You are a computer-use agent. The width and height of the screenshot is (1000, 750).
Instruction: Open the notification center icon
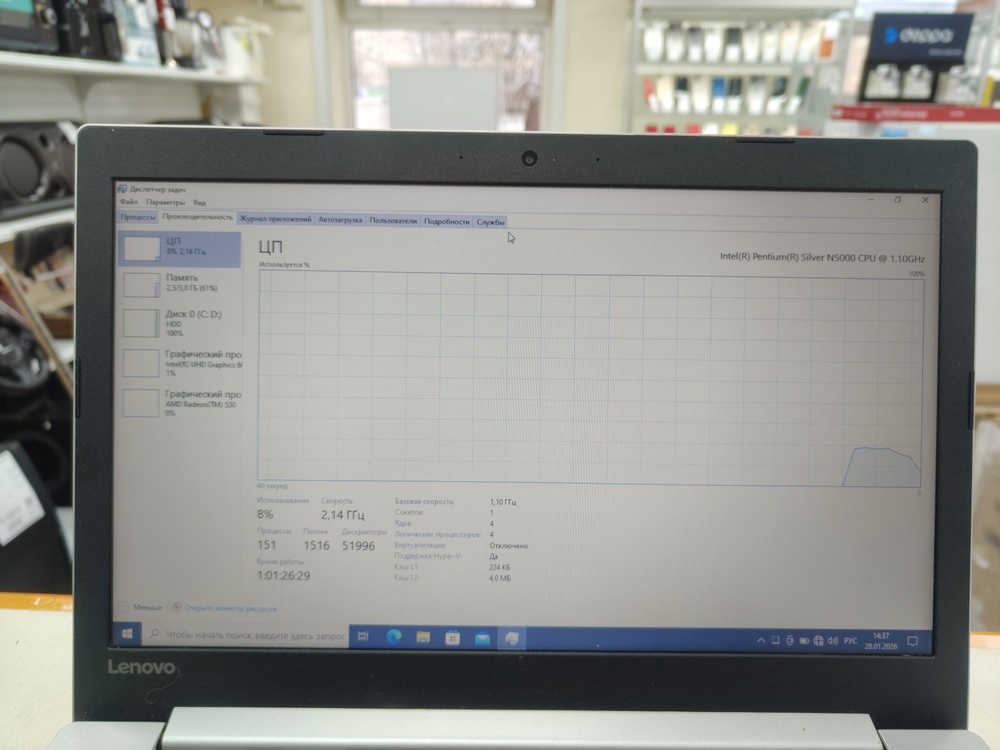click(915, 640)
